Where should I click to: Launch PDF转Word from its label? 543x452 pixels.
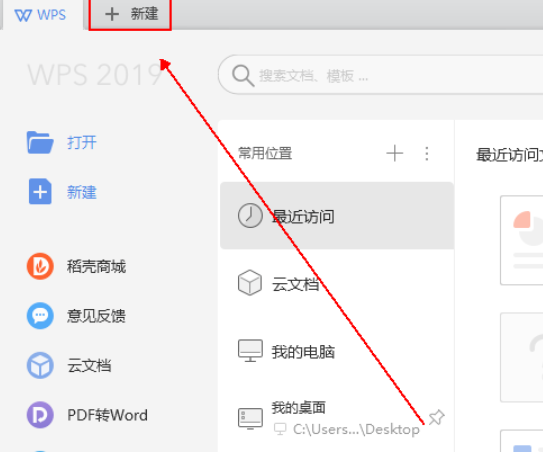(107, 415)
